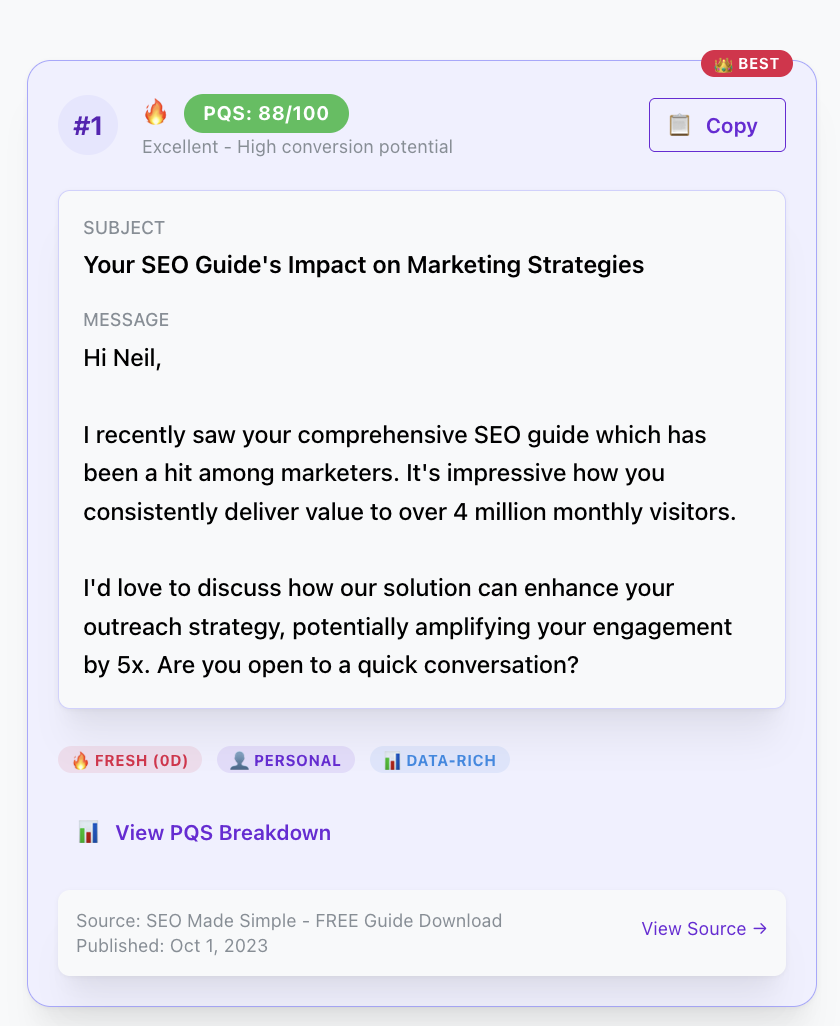Click the Published: Oct 1, 2023 date
Viewport: 840px width, 1026px height.
(172, 945)
